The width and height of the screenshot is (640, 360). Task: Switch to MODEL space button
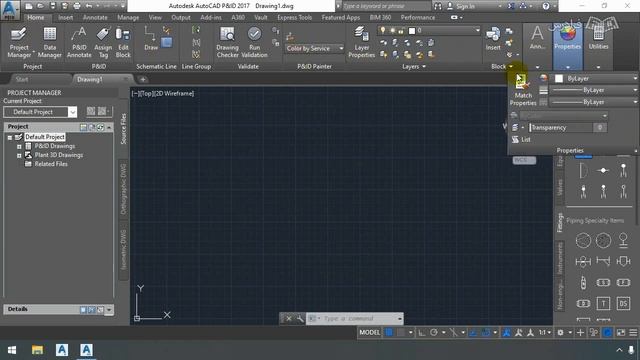tap(369, 333)
